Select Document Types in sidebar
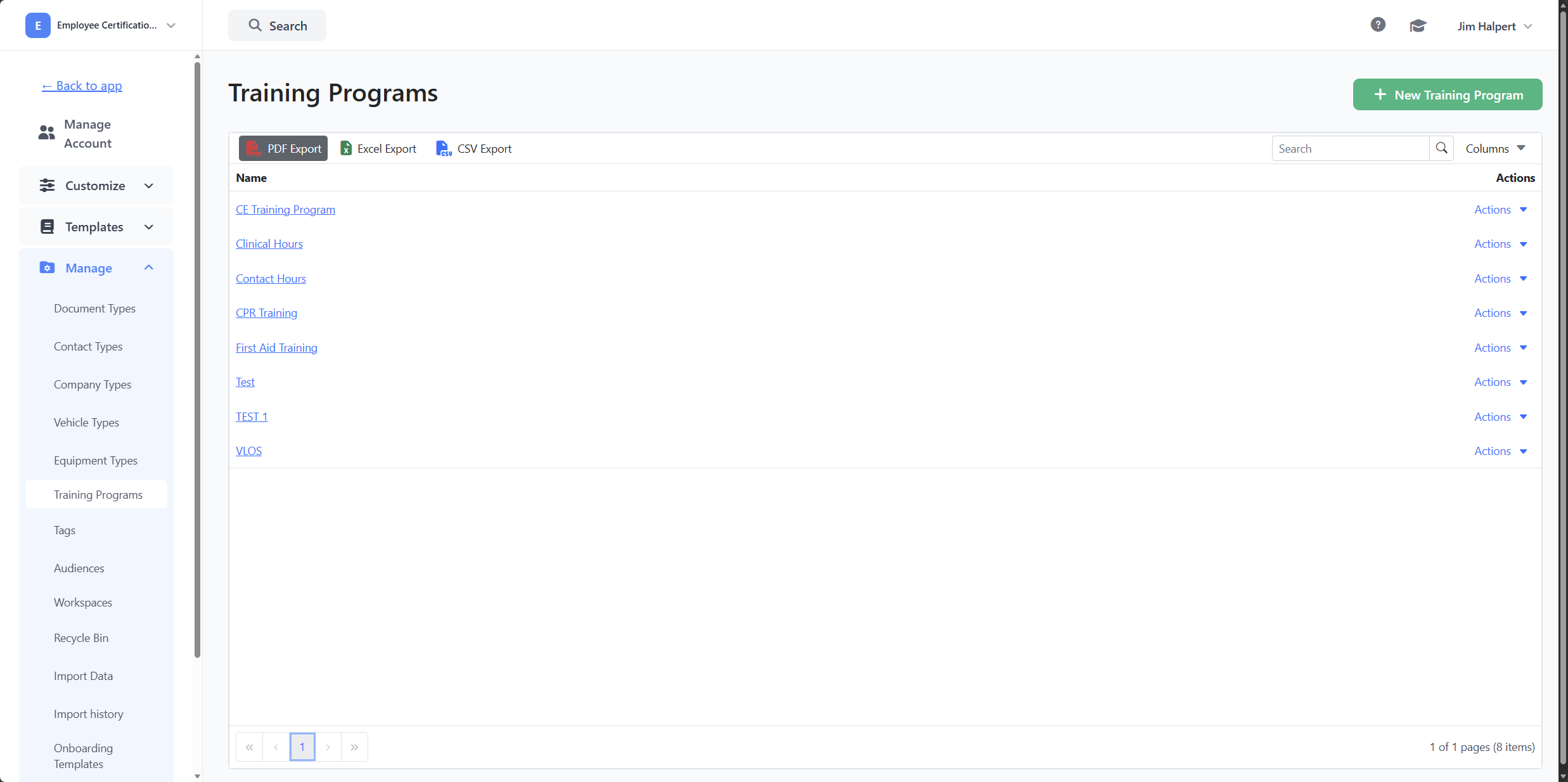1568x782 pixels. 94,309
